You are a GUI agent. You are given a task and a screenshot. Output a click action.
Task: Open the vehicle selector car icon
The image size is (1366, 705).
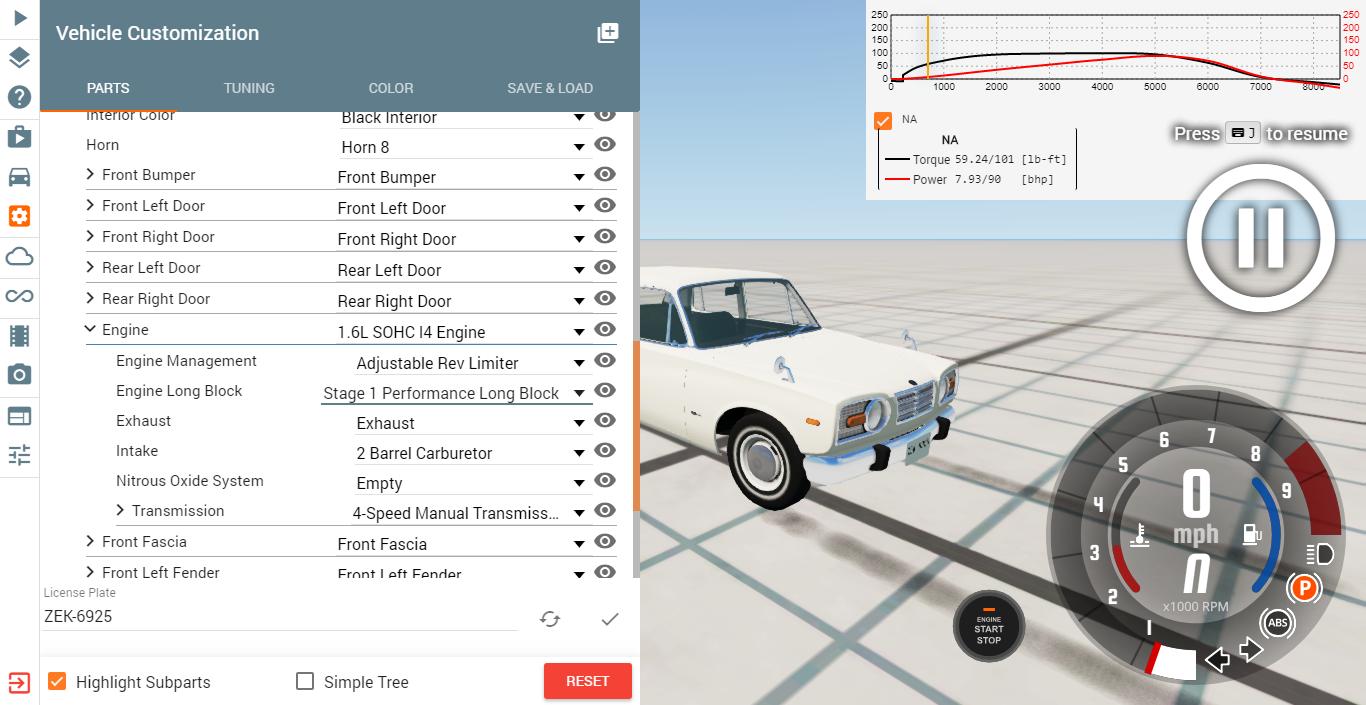click(19, 177)
